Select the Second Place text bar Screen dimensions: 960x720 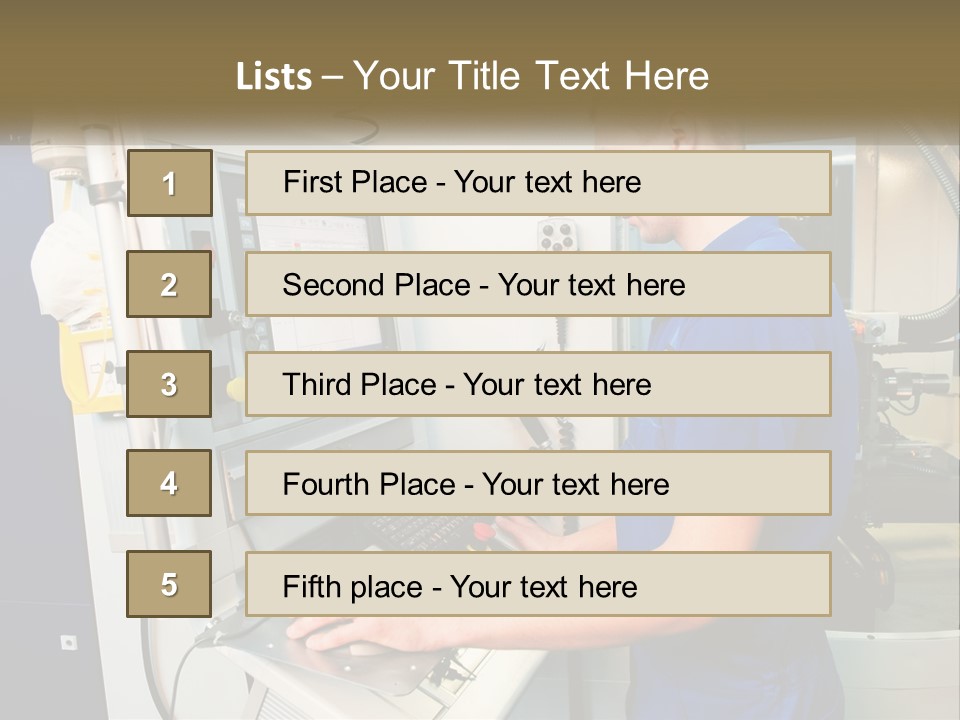[x=538, y=284]
